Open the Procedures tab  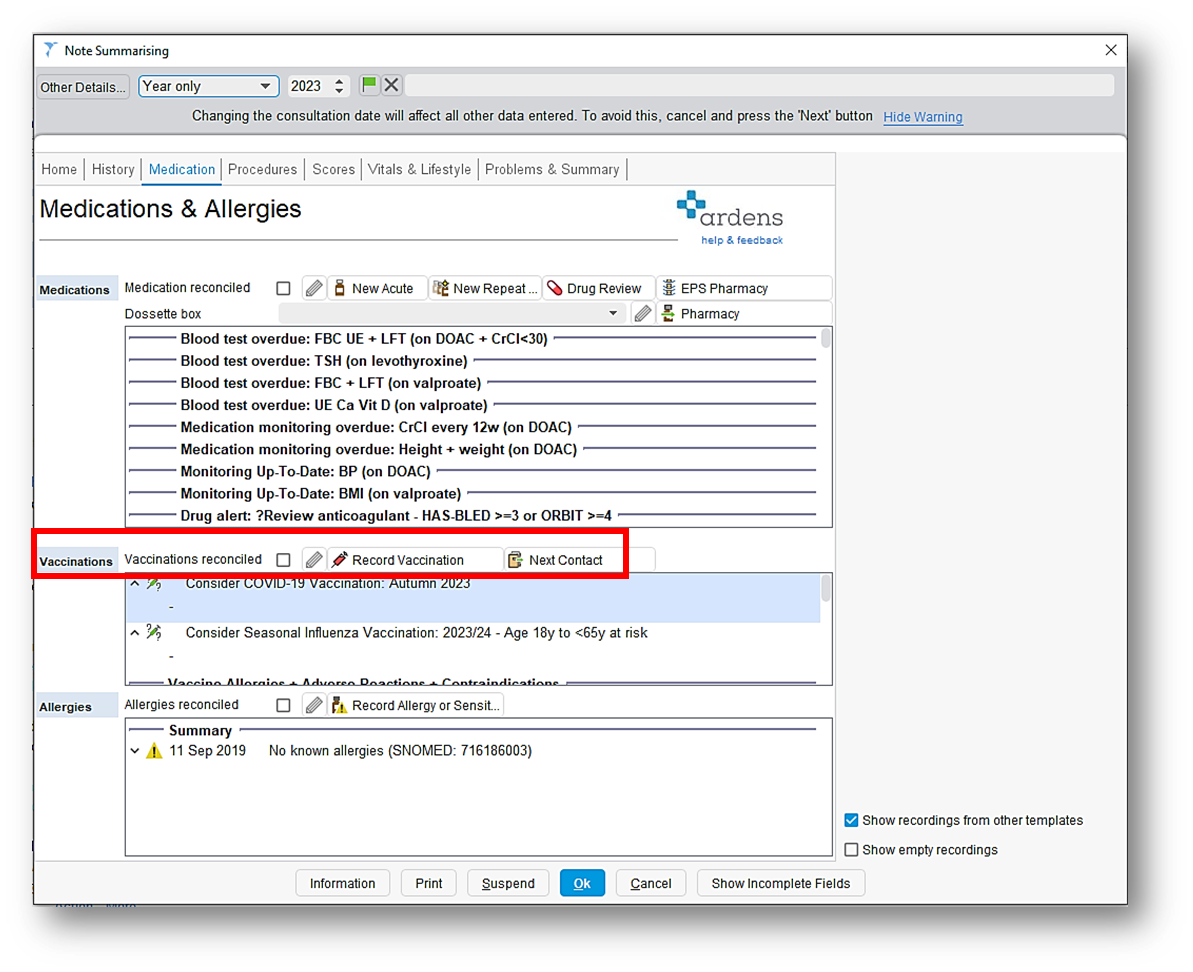click(x=262, y=169)
